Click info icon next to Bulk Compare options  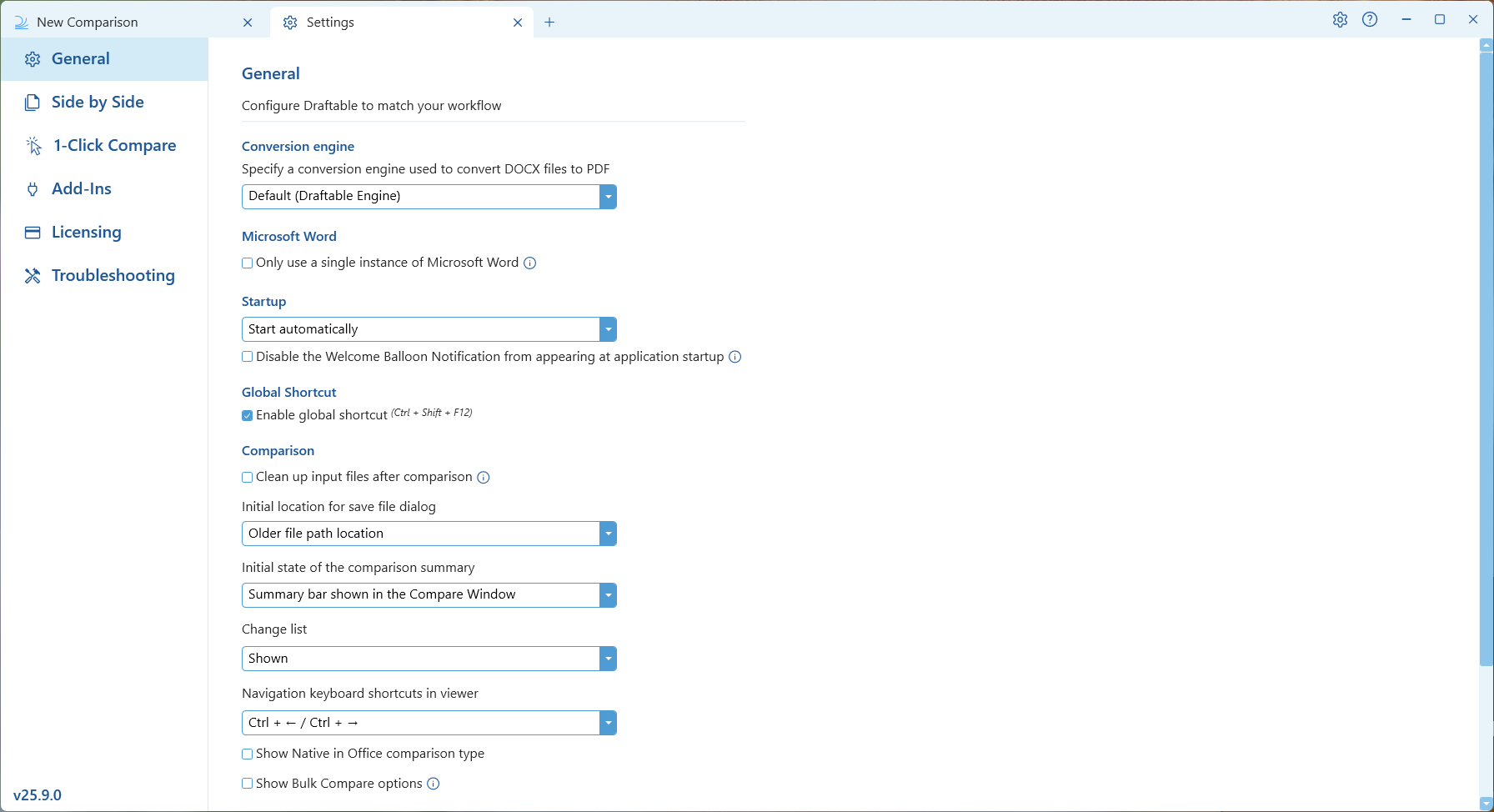click(x=434, y=784)
